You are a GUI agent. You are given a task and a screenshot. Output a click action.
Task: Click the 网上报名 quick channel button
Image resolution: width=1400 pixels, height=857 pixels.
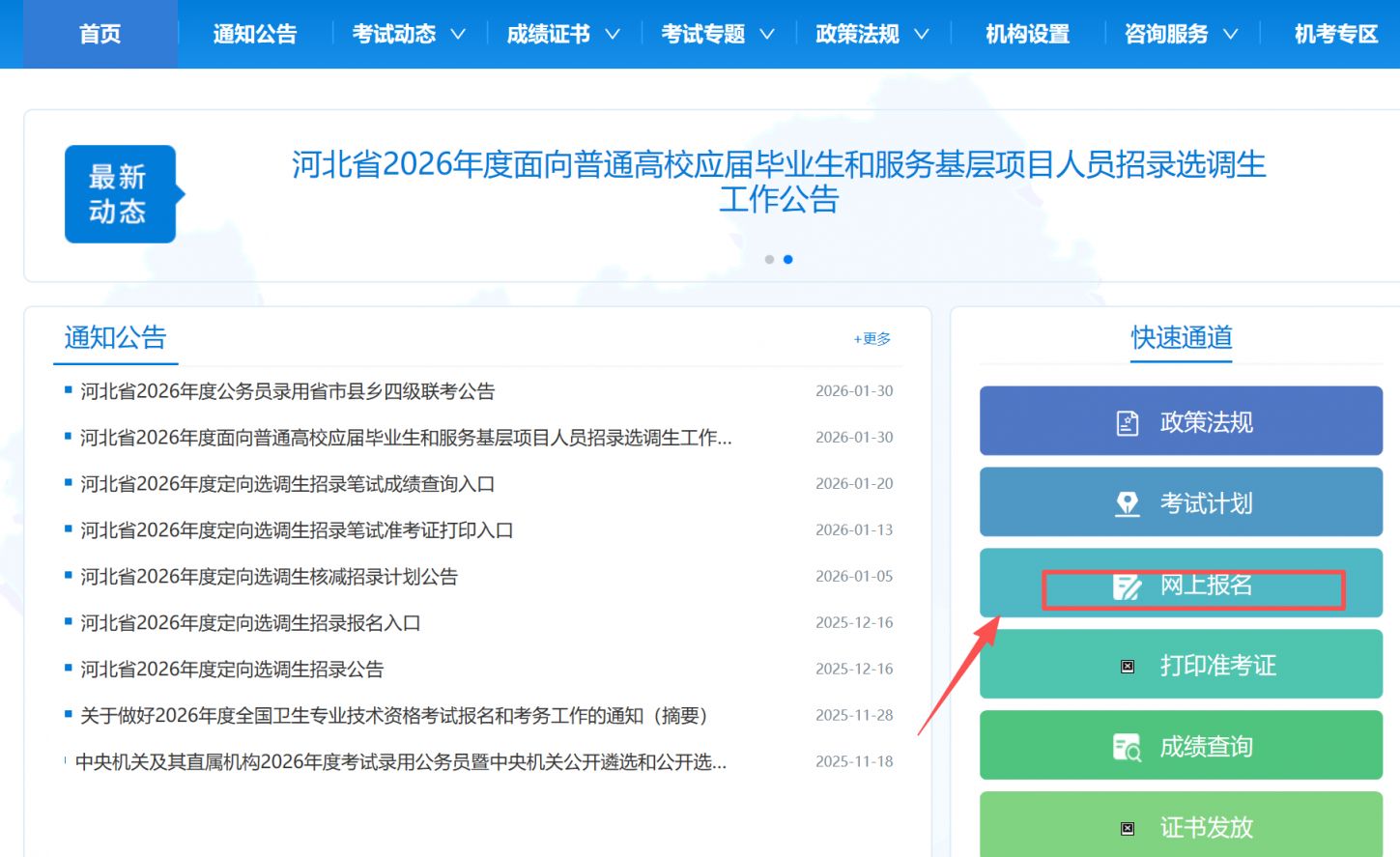click(1181, 584)
